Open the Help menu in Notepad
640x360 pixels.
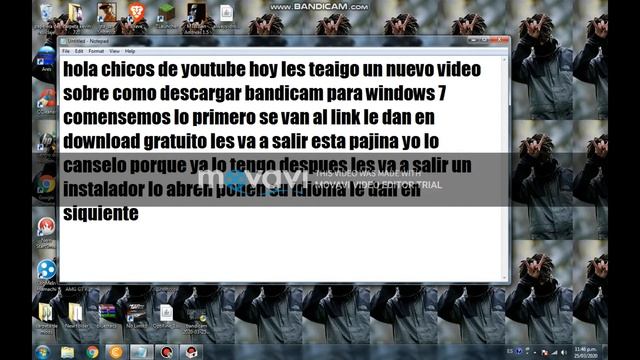[130, 51]
